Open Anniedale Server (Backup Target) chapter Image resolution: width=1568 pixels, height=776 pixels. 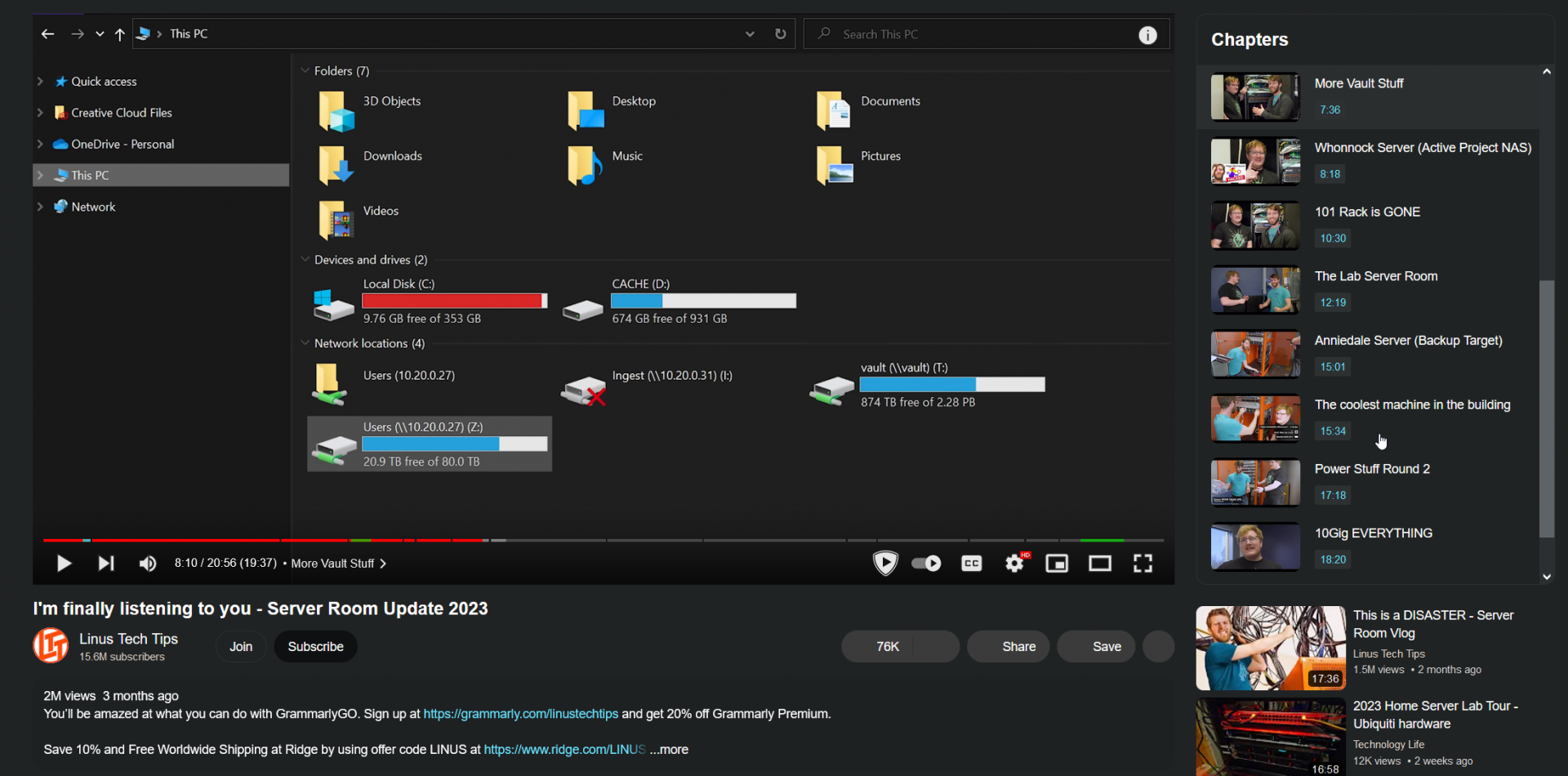click(1369, 354)
